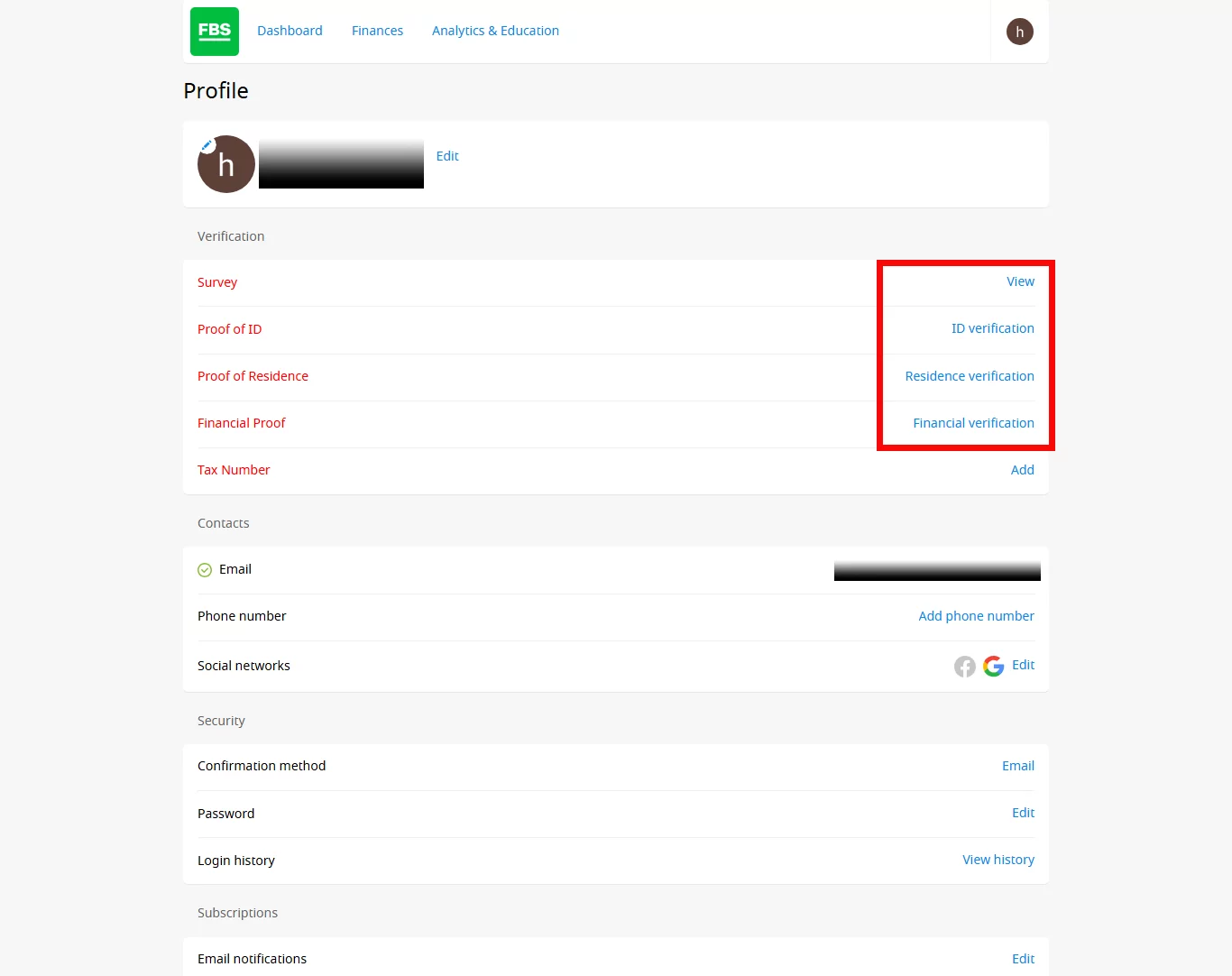The image size is (1232, 976).
Task: Click the Confirmation method label
Action: pos(262,766)
